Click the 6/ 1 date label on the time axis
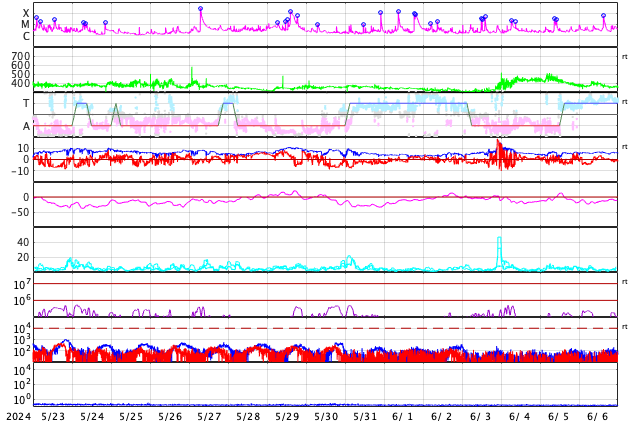This screenshot has width=634, height=424. [x=402, y=416]
